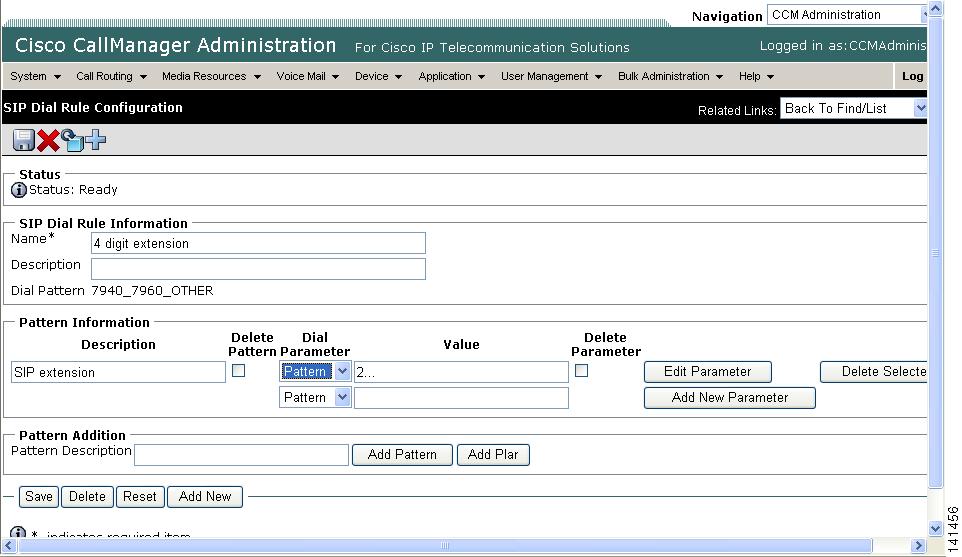
Task: Click the Logged in as:CCMAdminis text
Action: [843, 46]
